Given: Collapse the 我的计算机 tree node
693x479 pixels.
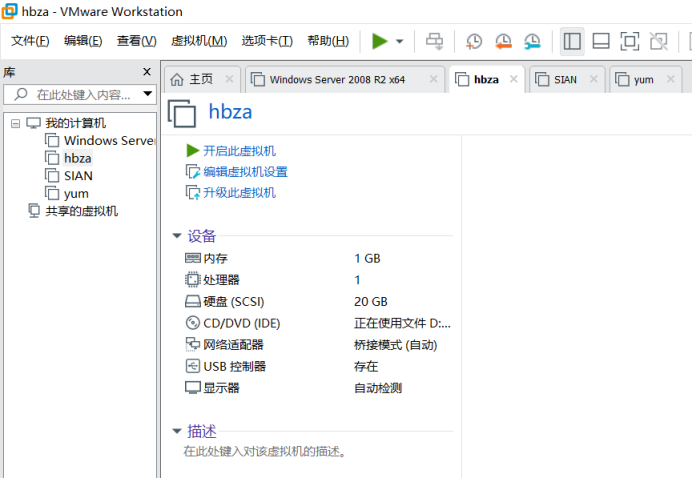Looking at the screenshot, I should point(15,123).
